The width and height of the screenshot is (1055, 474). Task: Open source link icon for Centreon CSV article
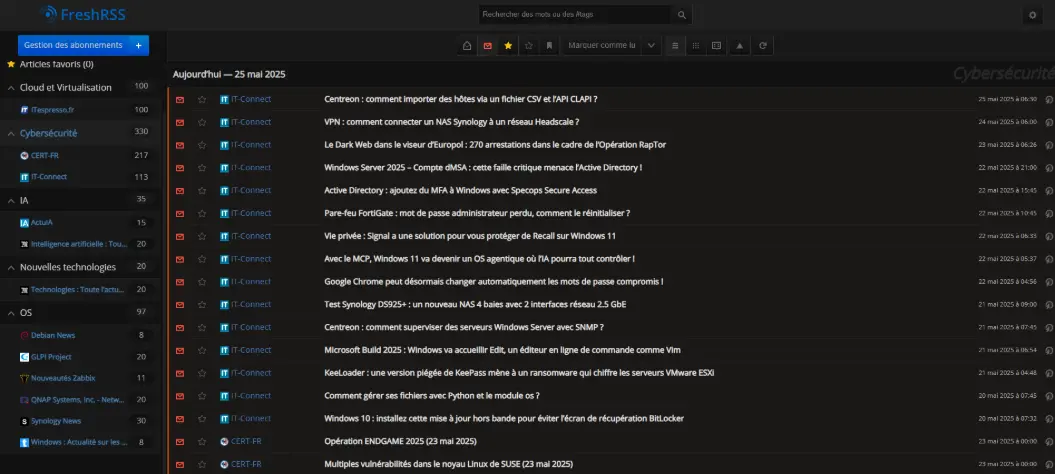click(x=1049, y=100)
